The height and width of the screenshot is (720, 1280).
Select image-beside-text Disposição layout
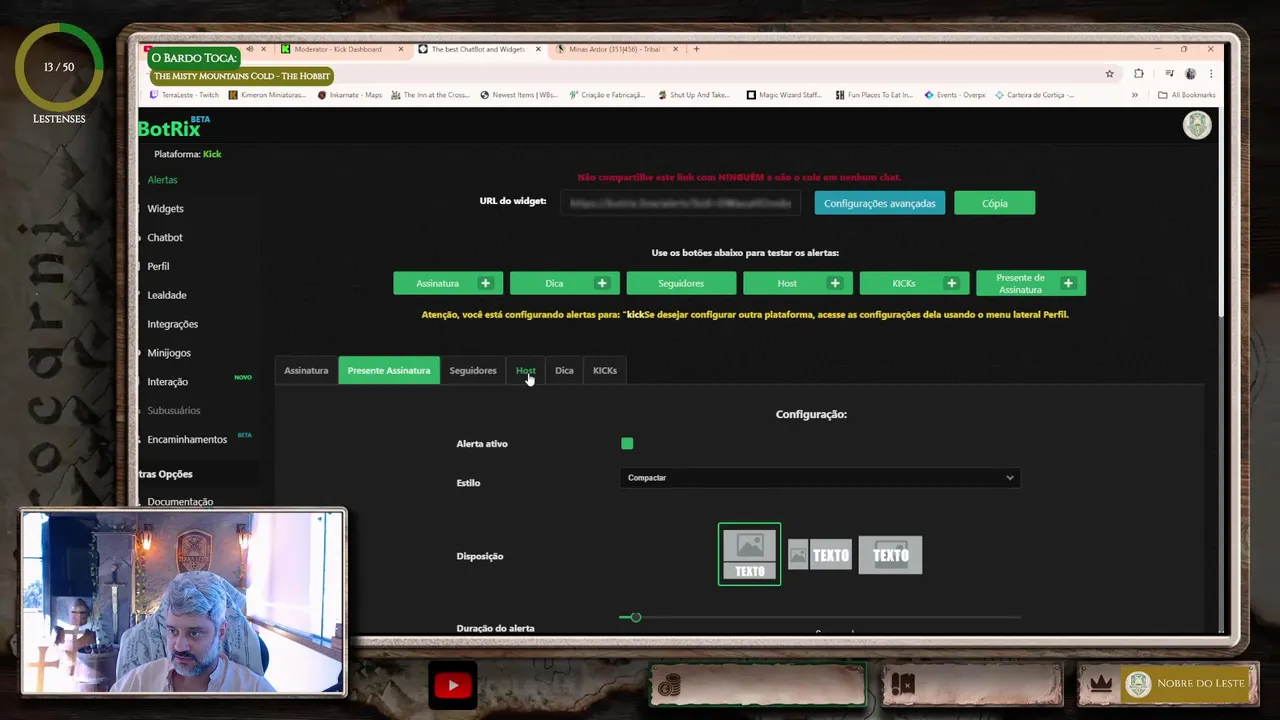click(x=820, y=554)
